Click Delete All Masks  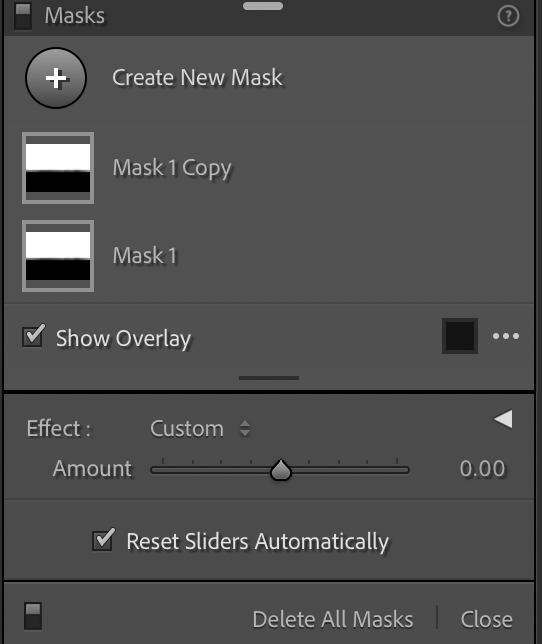[x=333, y=619]
